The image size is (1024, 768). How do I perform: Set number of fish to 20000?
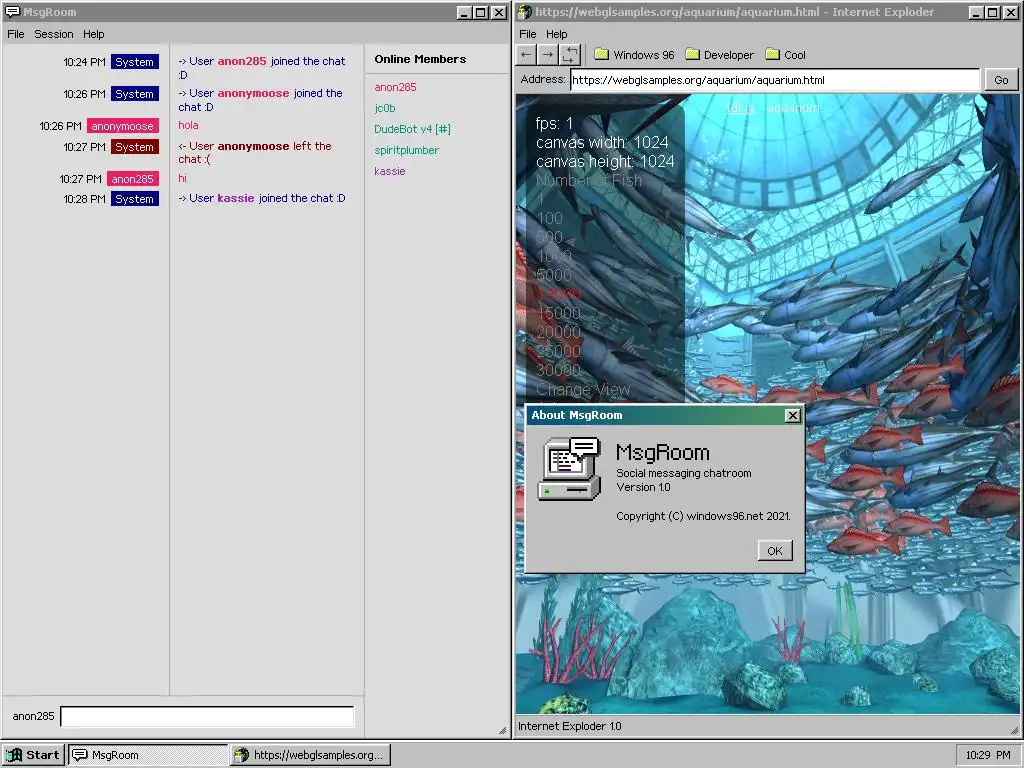click(x=558, y=332)
